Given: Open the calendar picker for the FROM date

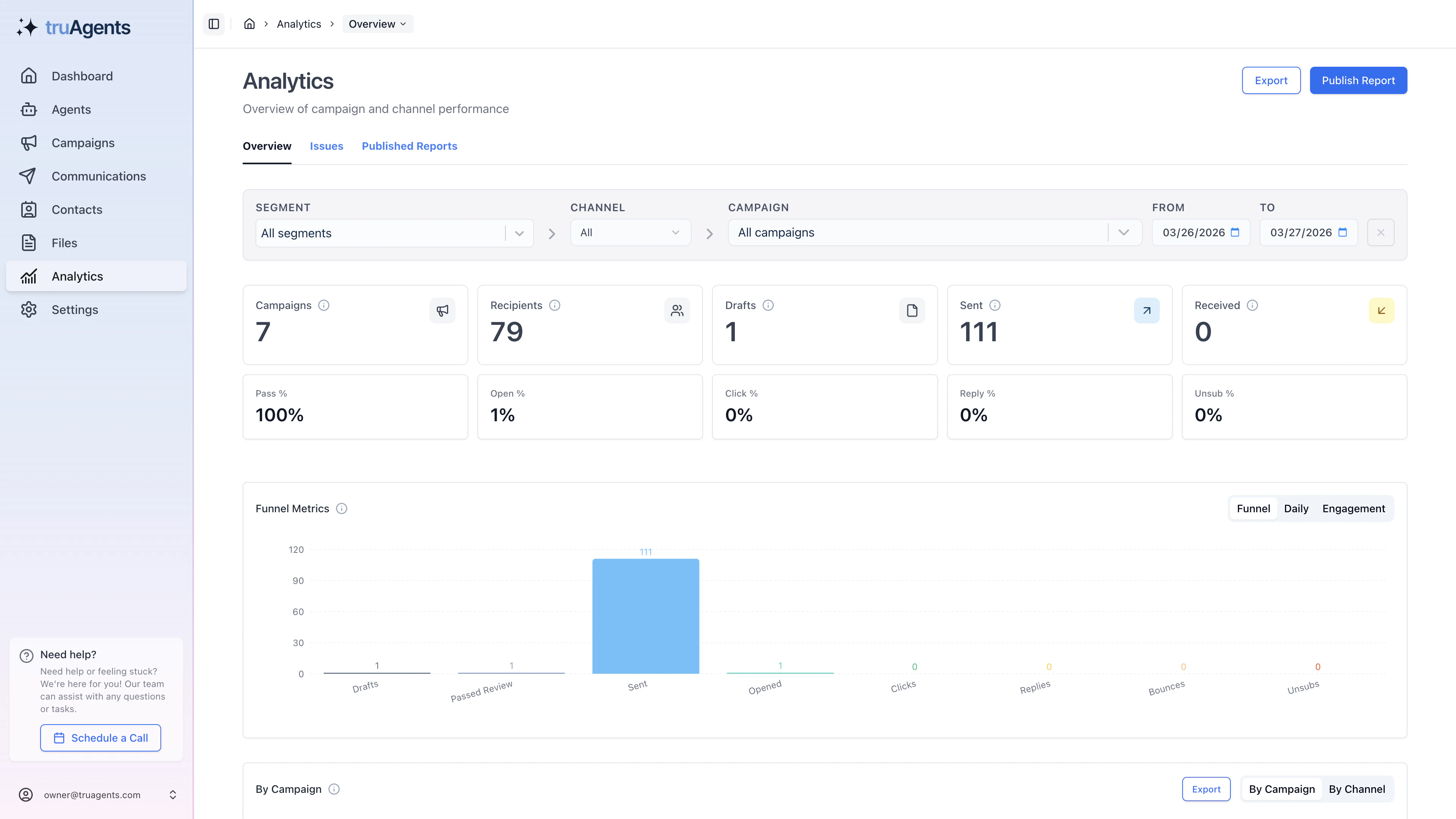Looking at the screenshot, I should [x=1236, y=232].
